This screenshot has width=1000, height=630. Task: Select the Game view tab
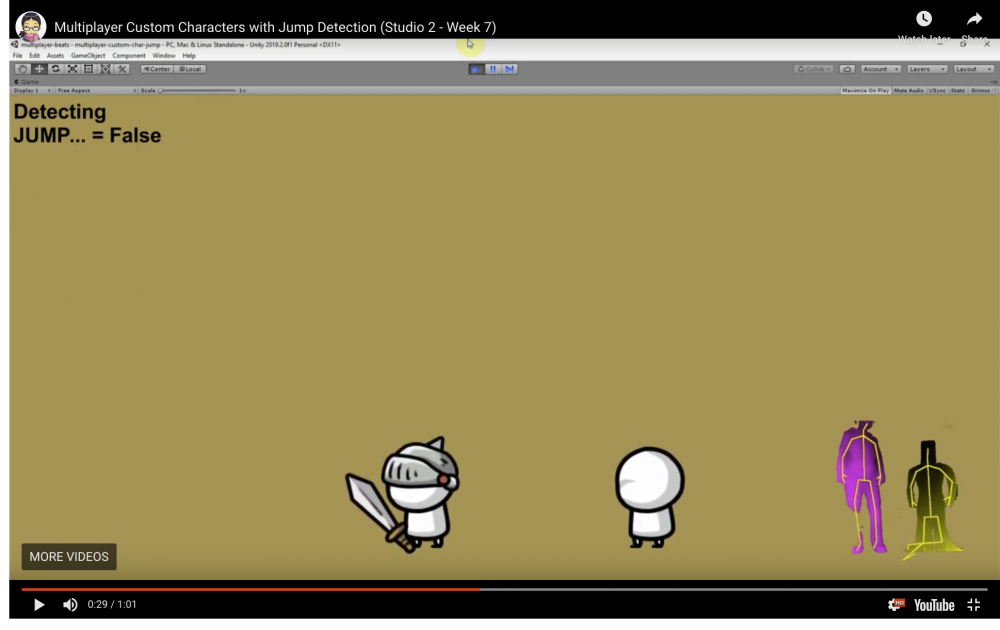pyautogui.click(x=27, y=82)
